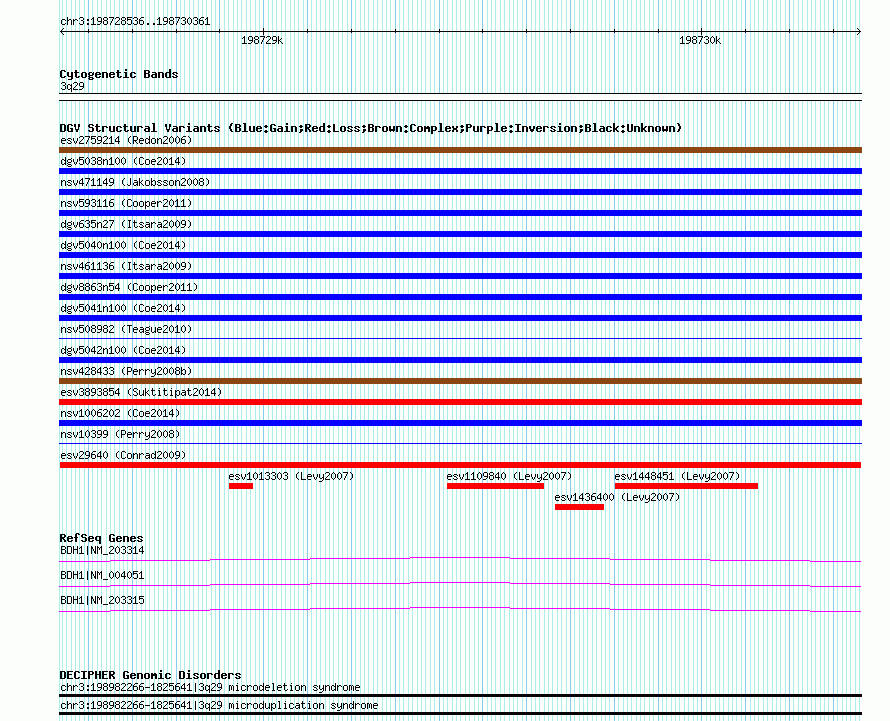
Task: Click the RefSeq Genes track title
Action: 101,538
